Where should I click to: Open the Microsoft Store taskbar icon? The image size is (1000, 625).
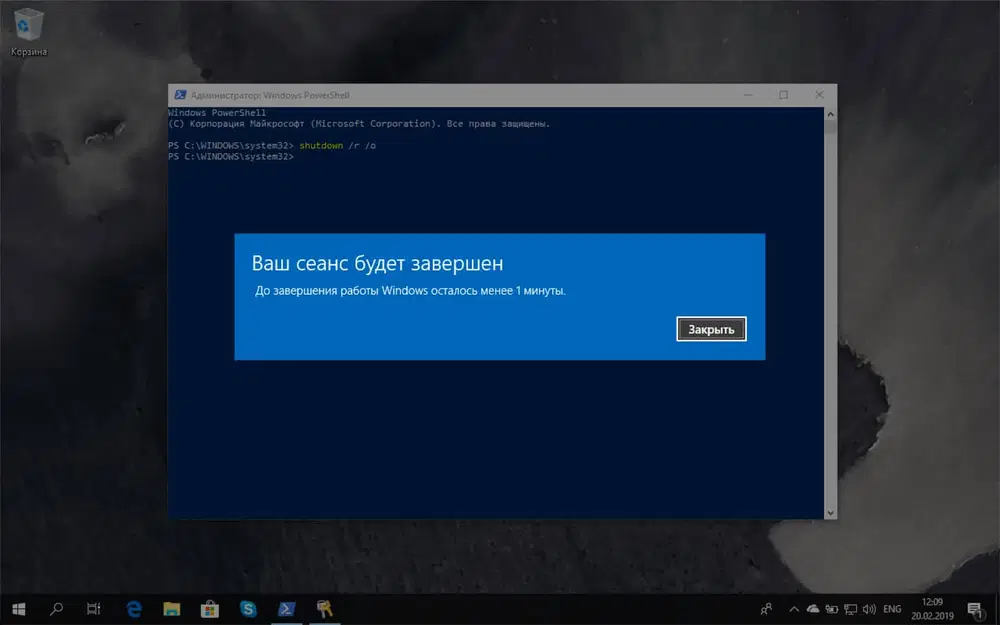tap(211, 607)
